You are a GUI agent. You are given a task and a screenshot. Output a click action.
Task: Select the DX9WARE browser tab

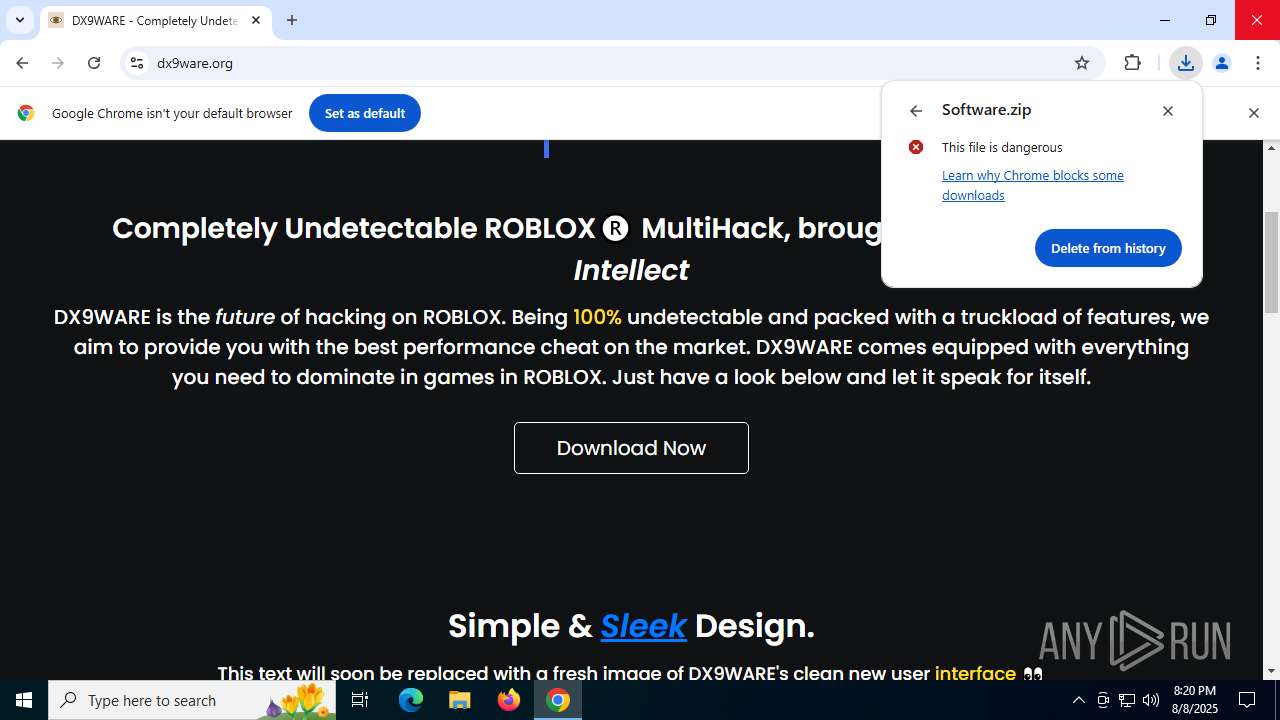point(155,20)
